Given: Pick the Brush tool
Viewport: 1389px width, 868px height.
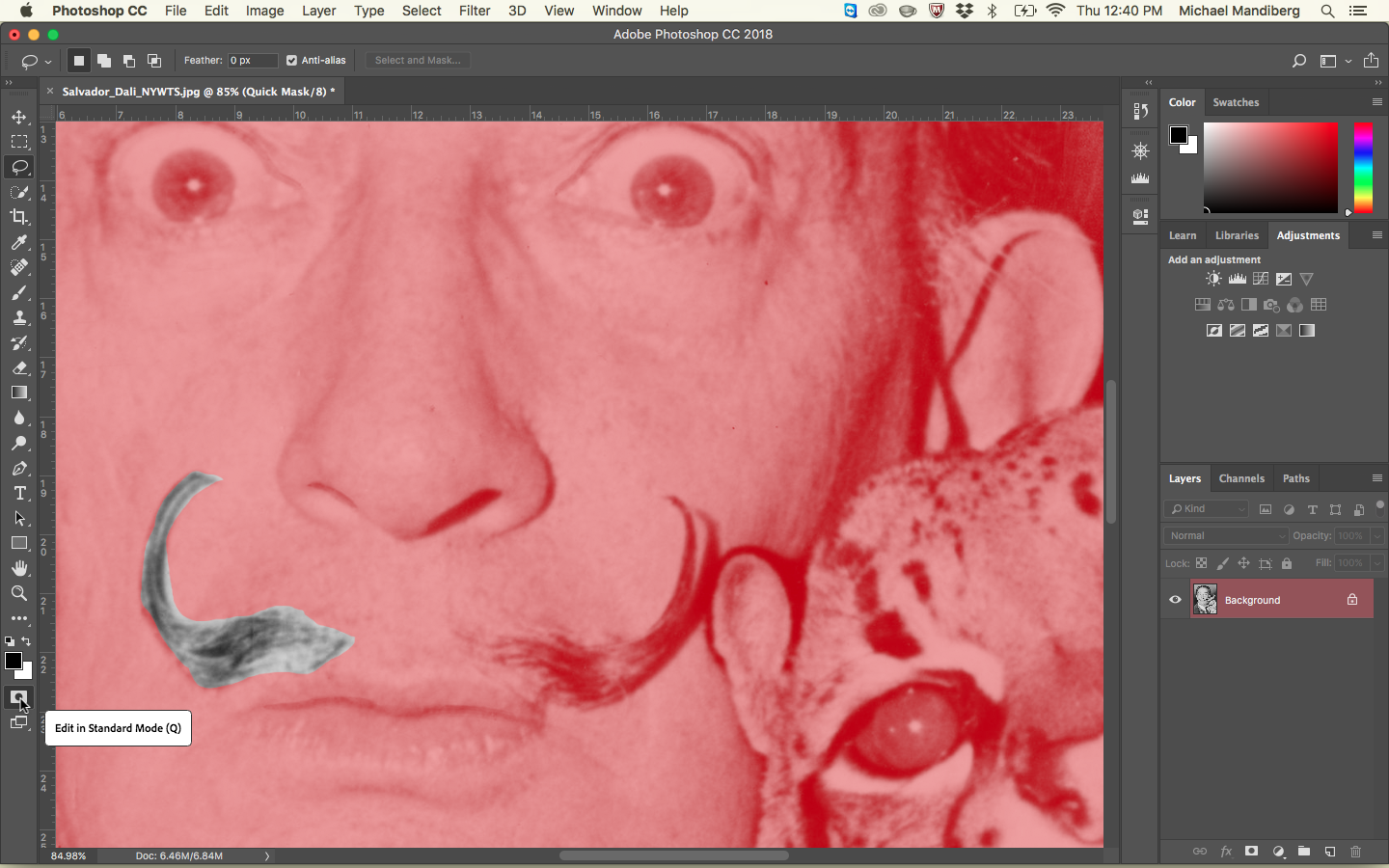Looking at the screenshot, I should click(x=19, y=293).
